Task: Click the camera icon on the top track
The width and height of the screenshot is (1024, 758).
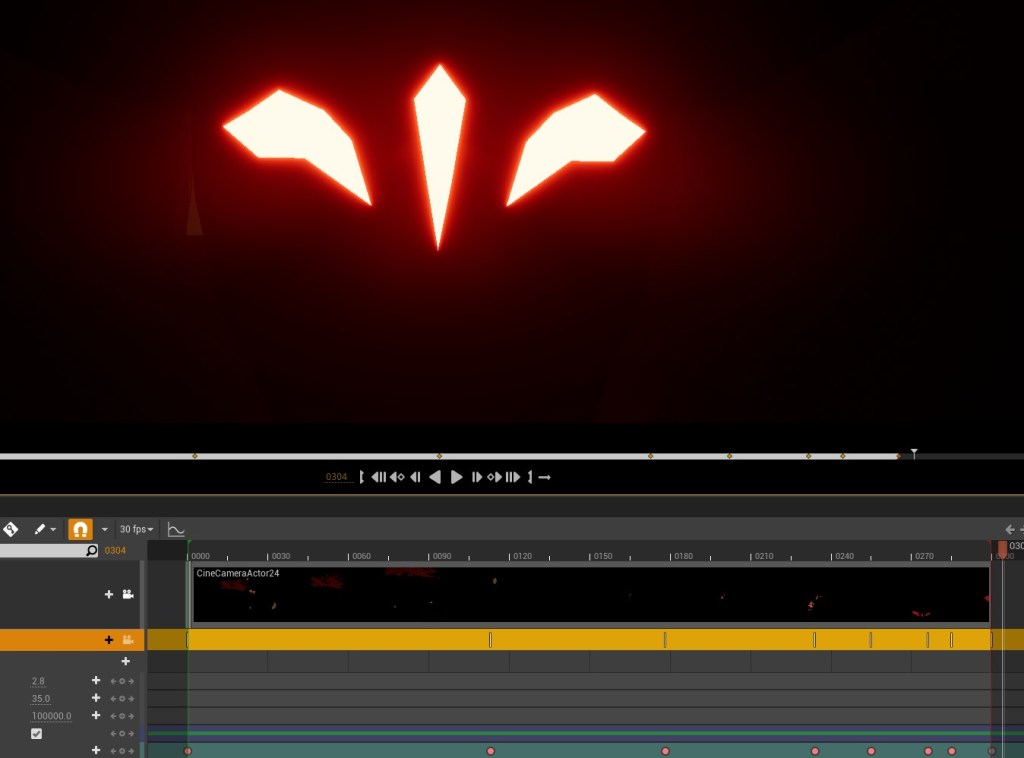Action: click(x=128, y=594)
